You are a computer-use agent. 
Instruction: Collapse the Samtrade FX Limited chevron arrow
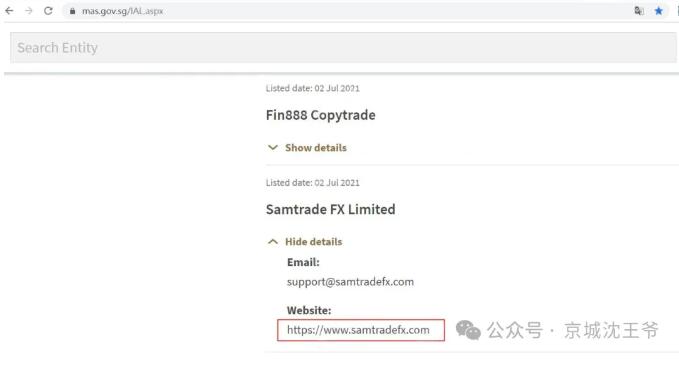[273, 242]
